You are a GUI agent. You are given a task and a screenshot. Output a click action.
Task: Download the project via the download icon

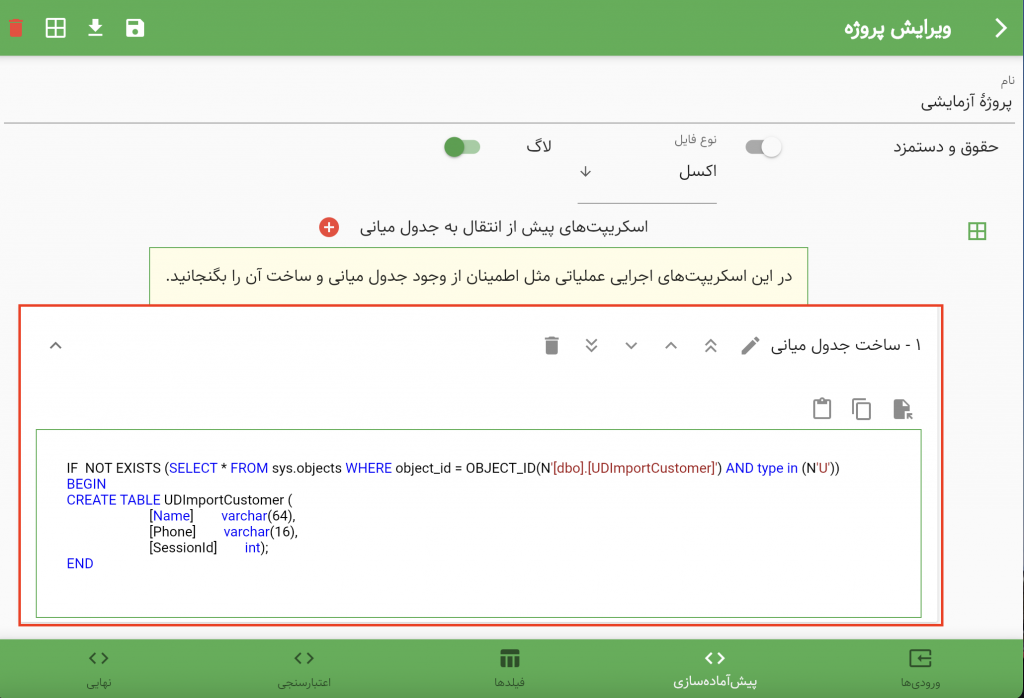point(95,27)
